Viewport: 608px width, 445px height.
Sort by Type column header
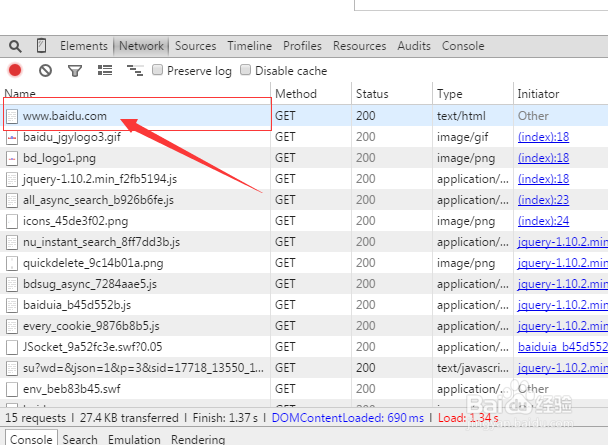473,93
